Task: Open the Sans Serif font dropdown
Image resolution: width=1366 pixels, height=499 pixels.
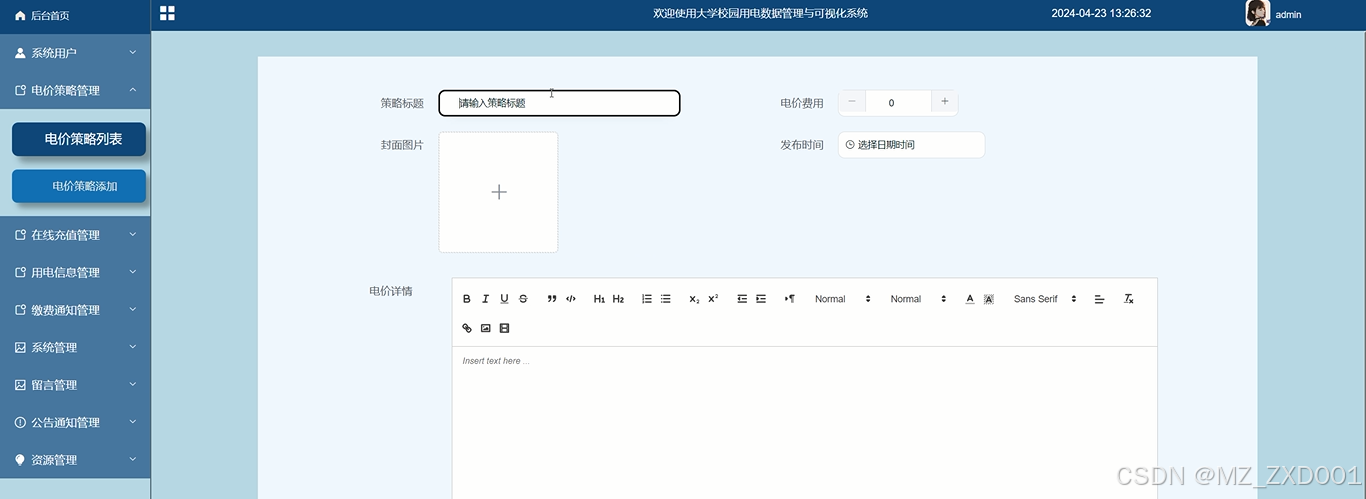Action: click(1045, 299)
